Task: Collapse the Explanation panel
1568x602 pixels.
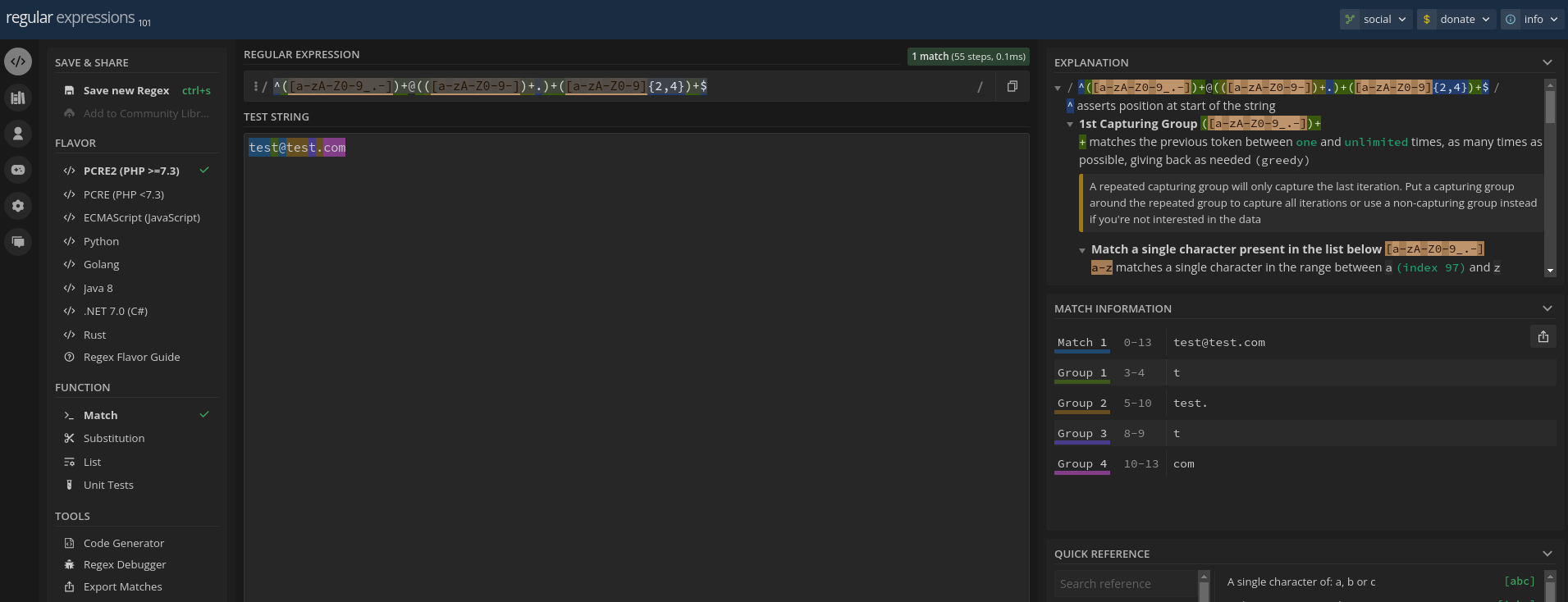Action: click(1547, 62)
